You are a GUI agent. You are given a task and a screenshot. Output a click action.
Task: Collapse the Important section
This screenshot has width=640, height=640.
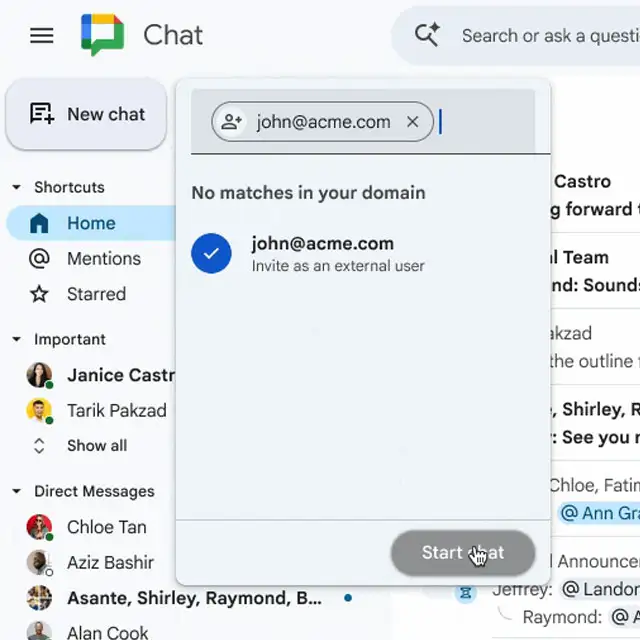17,339
